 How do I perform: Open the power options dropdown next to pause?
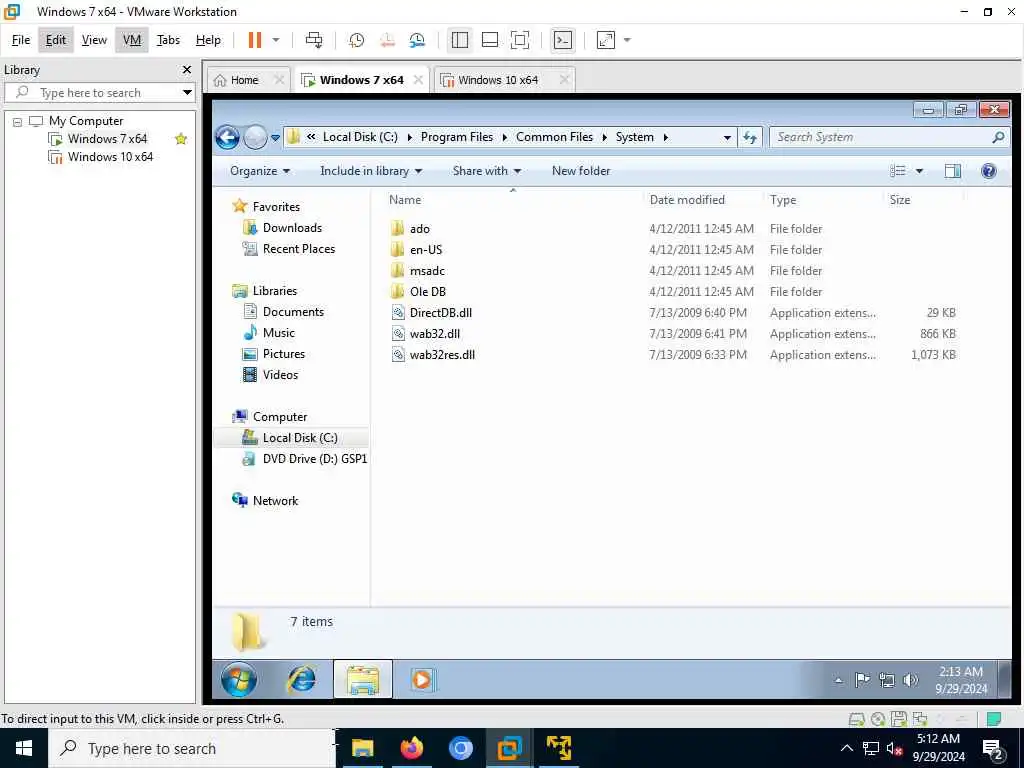(276, 40)
